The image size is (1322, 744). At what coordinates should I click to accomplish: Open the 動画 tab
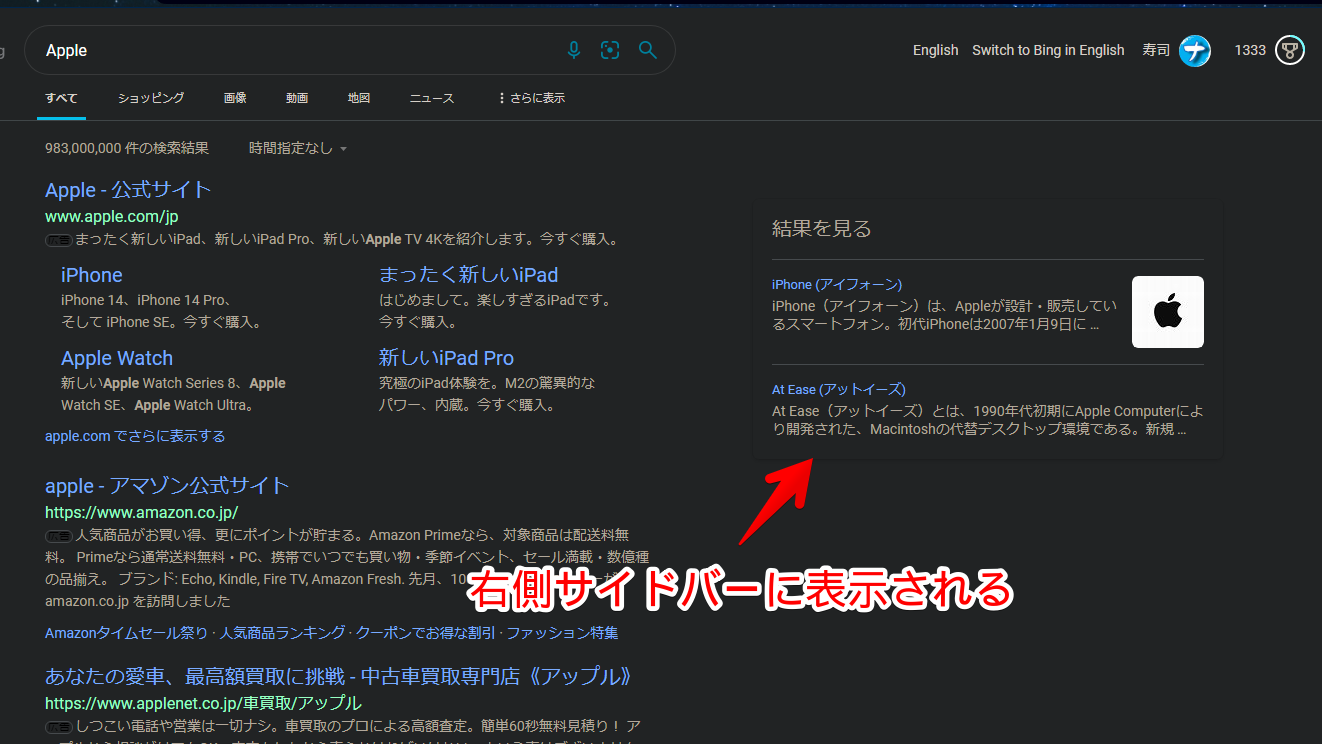(x=297, y=98)
